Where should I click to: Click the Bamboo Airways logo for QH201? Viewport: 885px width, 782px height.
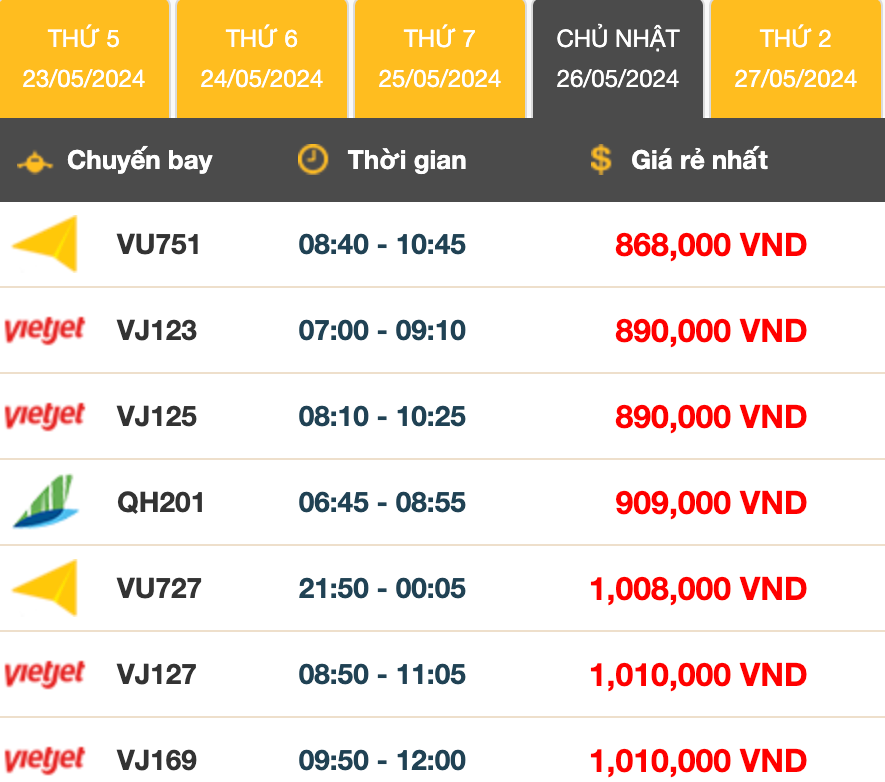click(x=46, y=502)
